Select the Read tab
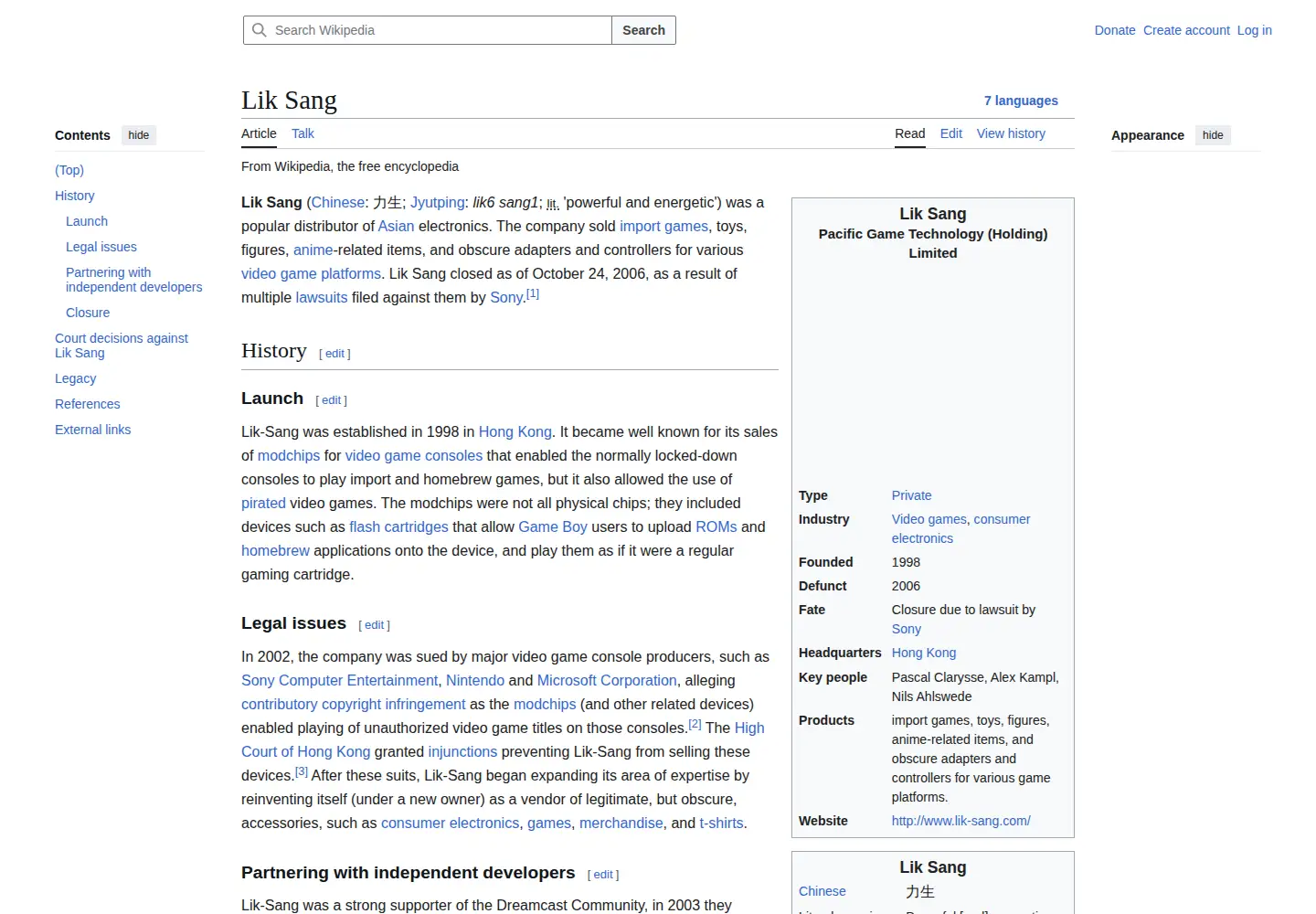Image resolution: width=1316 pixels, height=914 pixels. [x=909, y=133]
